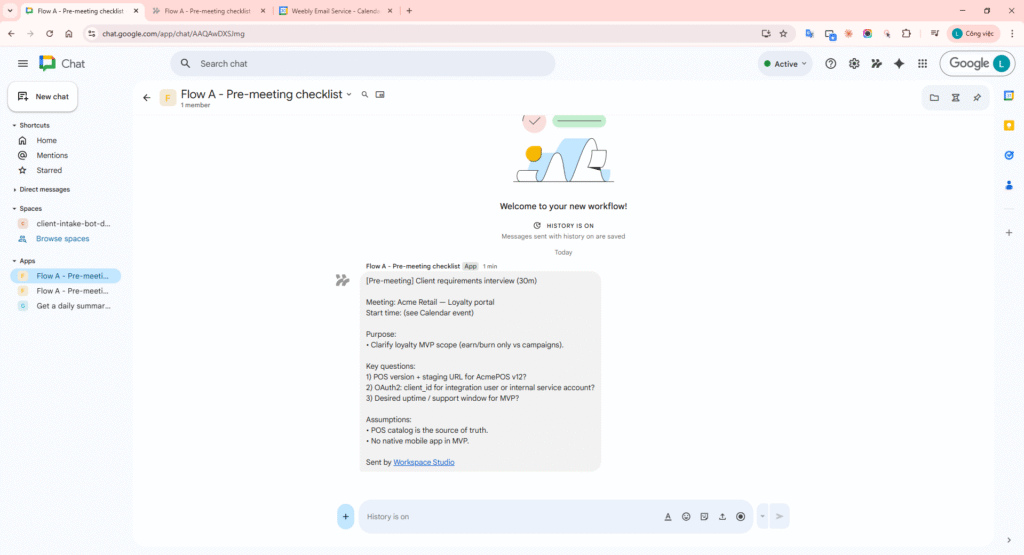Viewport: 1024px width, 555px height.
Task: Open Chat settings gear icon
Action: [x=854, y=64]
